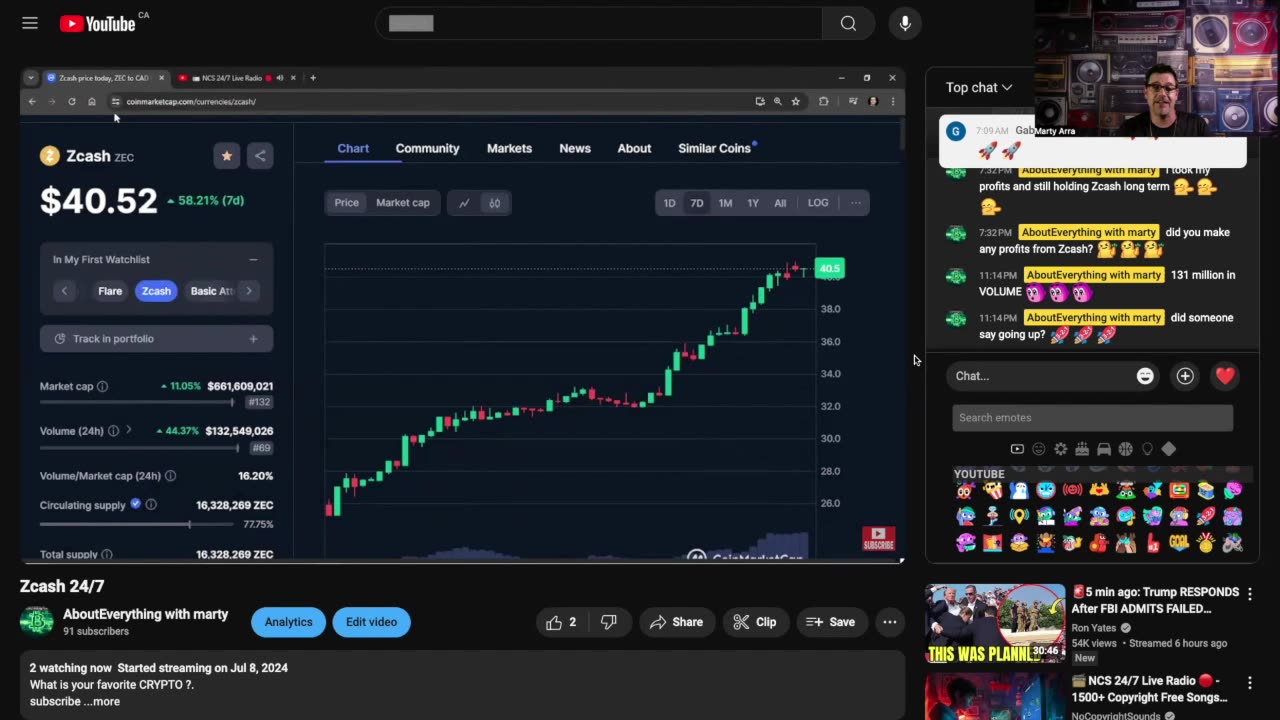This screenshot has width=1280, height=720.
Task: Click Track in portfolio
Action: (157, 339)
